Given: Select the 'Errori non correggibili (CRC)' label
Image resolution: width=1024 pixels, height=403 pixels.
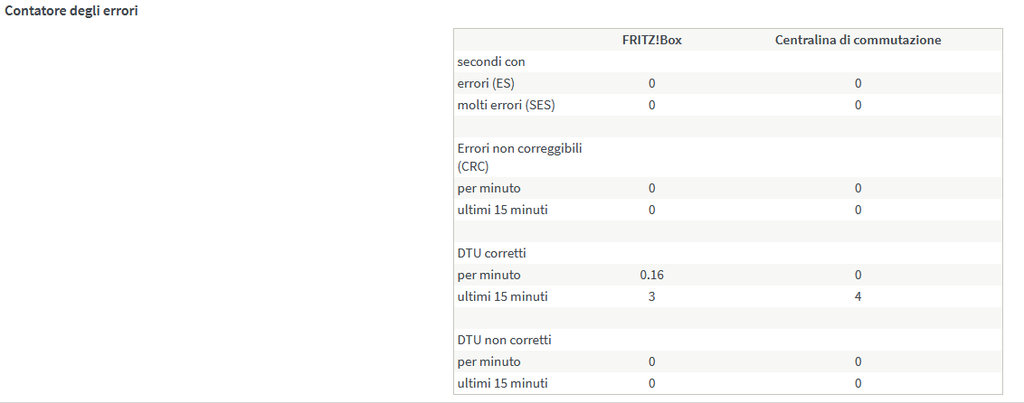Looking at the screenshot, I should [x=519, y=157].
